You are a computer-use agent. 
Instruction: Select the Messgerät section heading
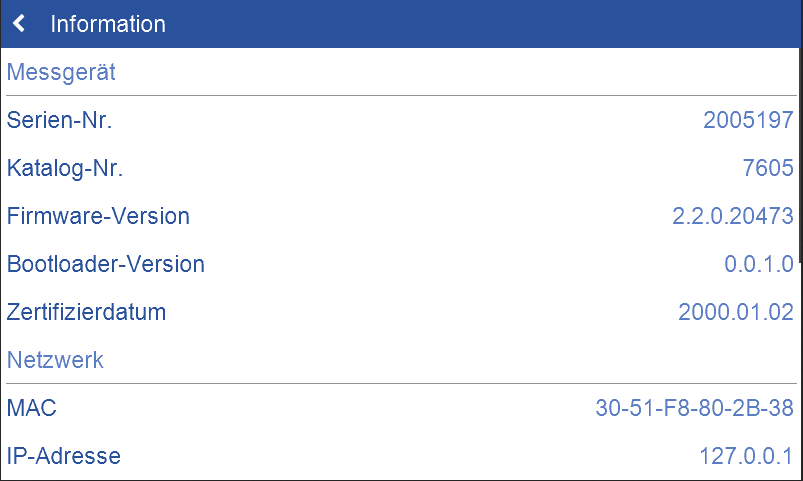click(x=62, y=72)
